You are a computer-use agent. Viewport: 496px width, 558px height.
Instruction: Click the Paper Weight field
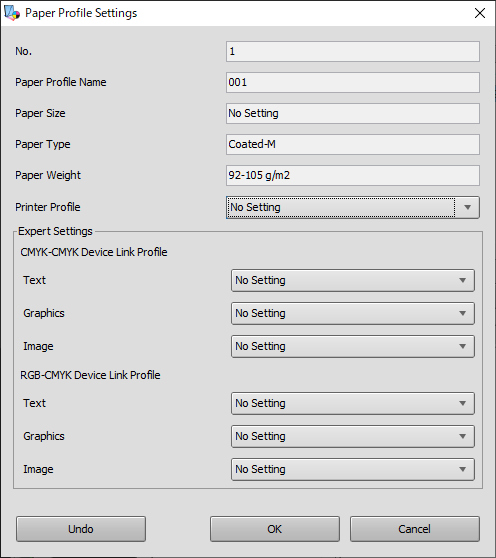click(x=353, y=175)
